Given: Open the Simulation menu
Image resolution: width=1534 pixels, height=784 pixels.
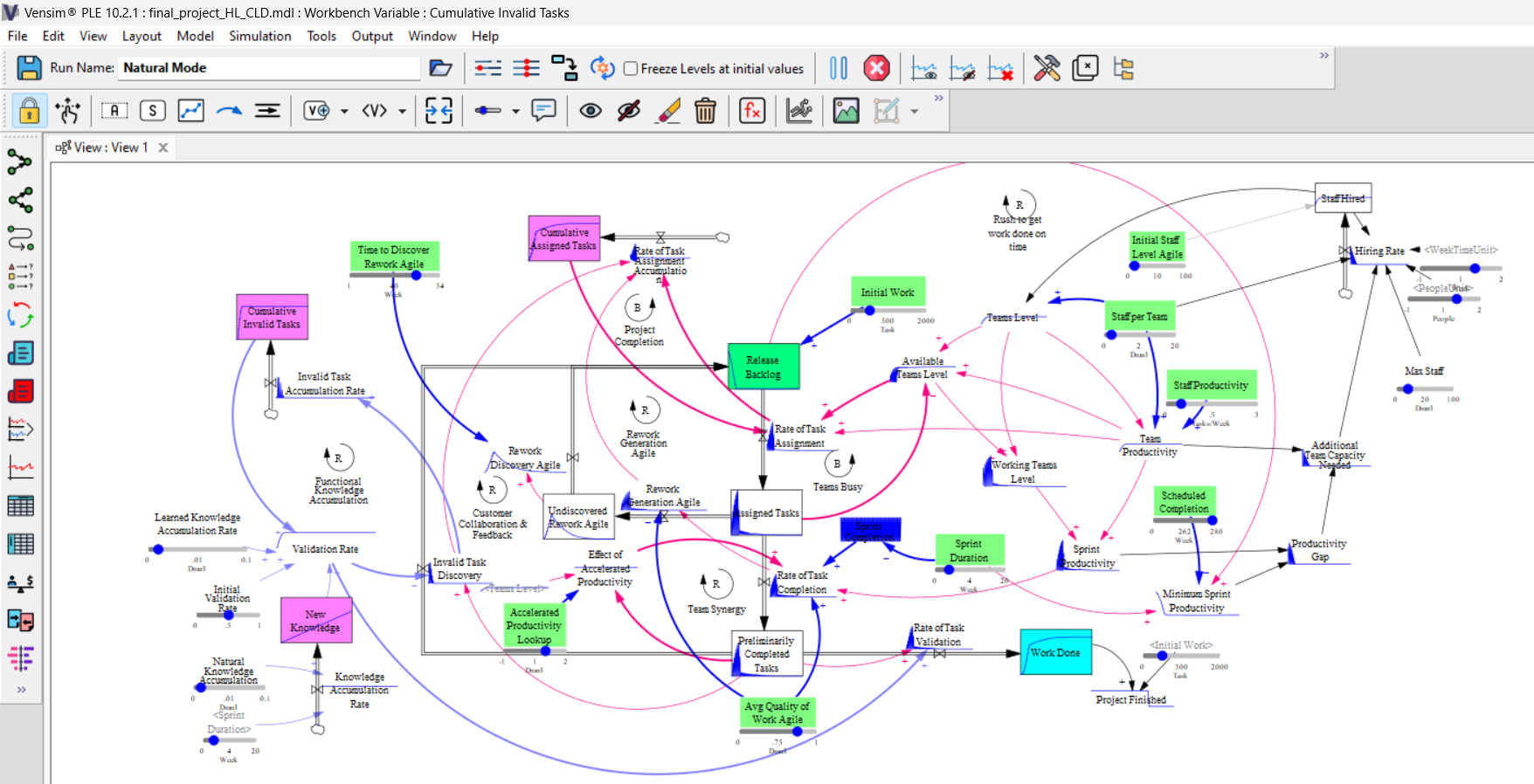Looking at the screenshot, I should (259, 36).
